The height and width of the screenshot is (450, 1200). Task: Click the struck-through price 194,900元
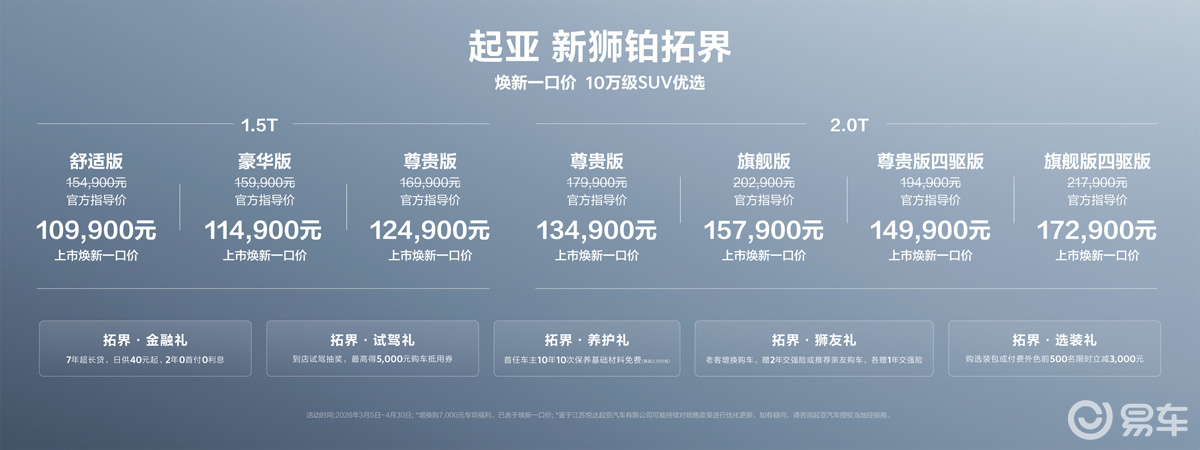(x=930, y=183)
